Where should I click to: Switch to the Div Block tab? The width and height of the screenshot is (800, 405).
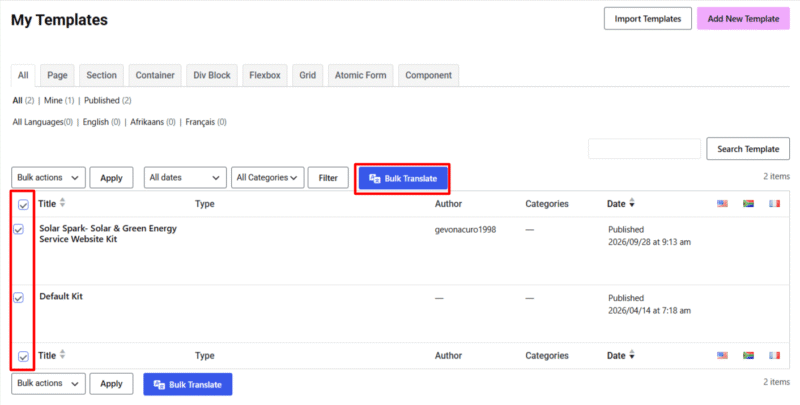[x=212, y=75]
